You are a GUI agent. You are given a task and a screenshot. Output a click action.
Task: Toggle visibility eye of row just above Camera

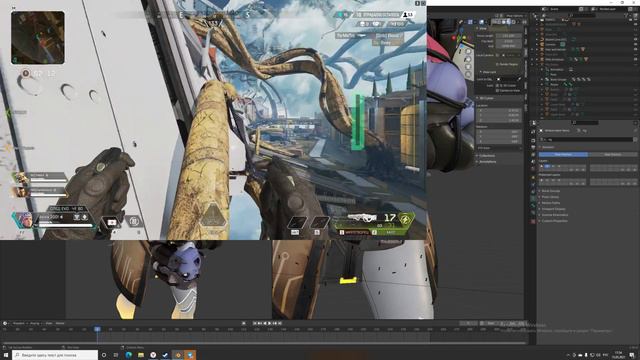point(636,40)
